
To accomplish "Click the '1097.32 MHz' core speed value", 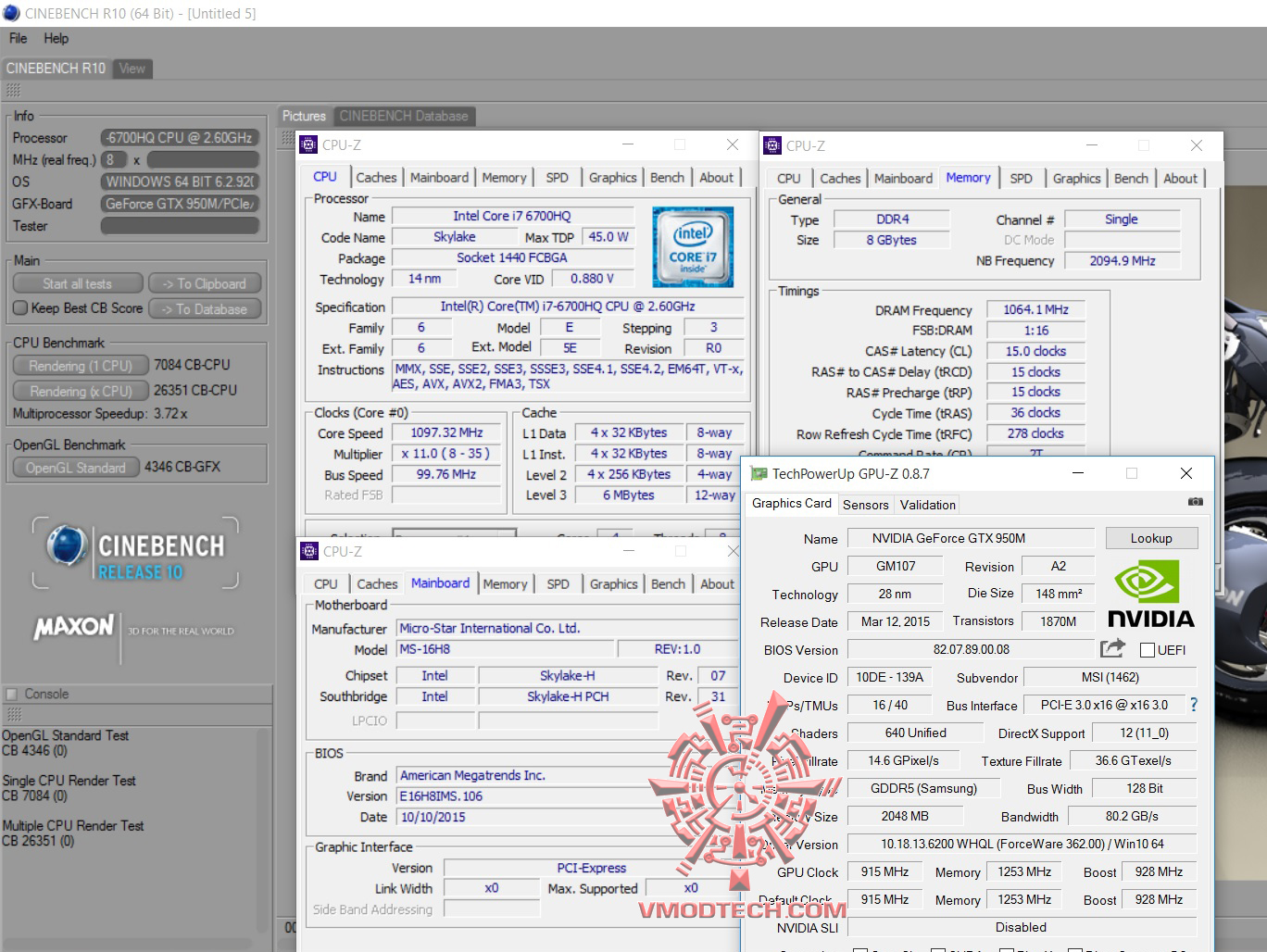I will click(446, 432).
